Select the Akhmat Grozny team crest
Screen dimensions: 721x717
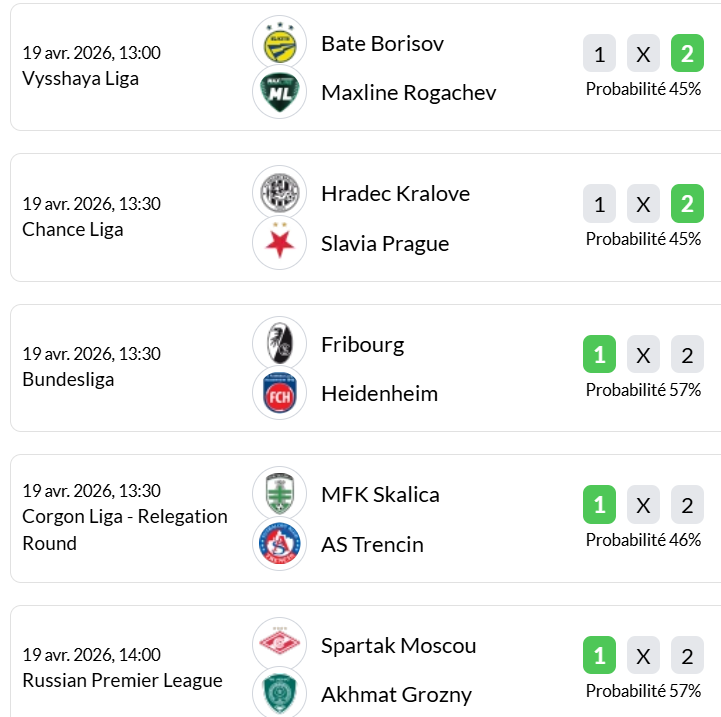pyautogui.click(x=279, y=693)
